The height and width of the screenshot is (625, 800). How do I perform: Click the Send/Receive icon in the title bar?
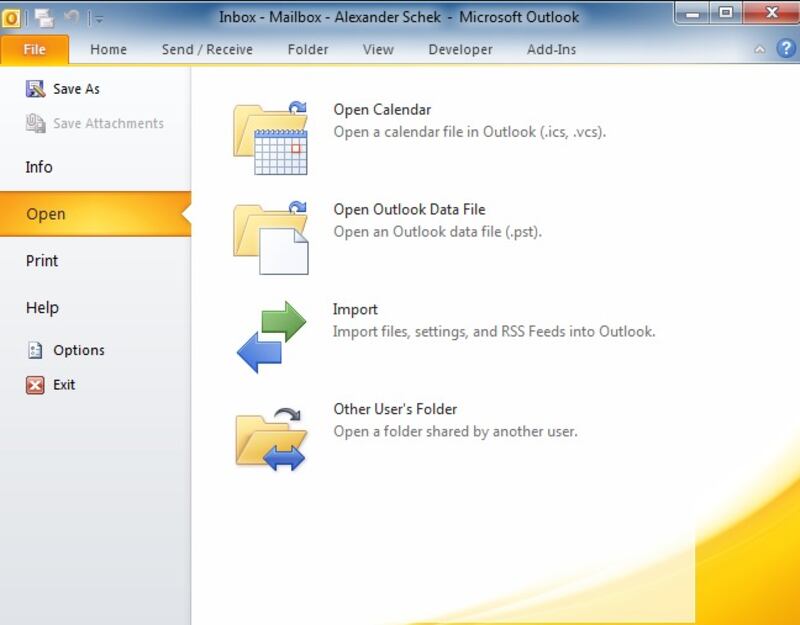point(44,17)
